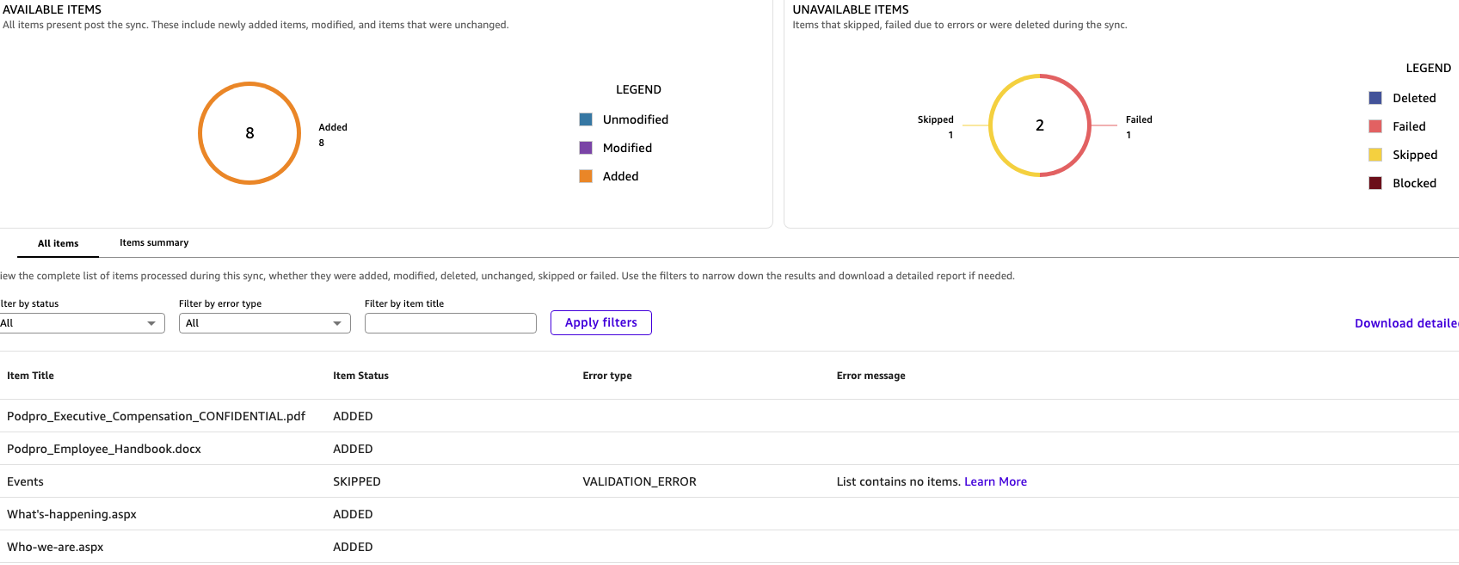This screenshot has width=1459, height=565.
Task: Select What's-happening.aspx item title
Action: 71,514
